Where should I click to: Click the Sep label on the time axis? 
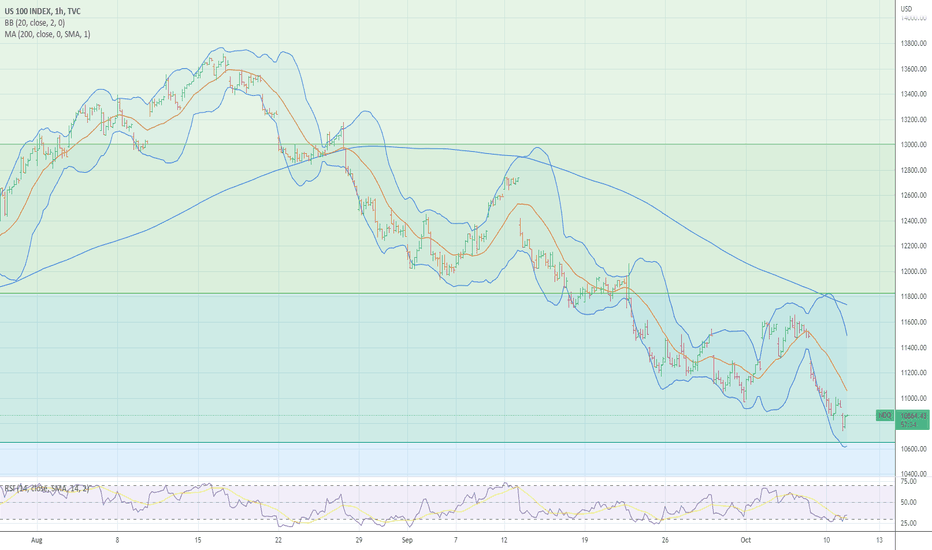407,540
